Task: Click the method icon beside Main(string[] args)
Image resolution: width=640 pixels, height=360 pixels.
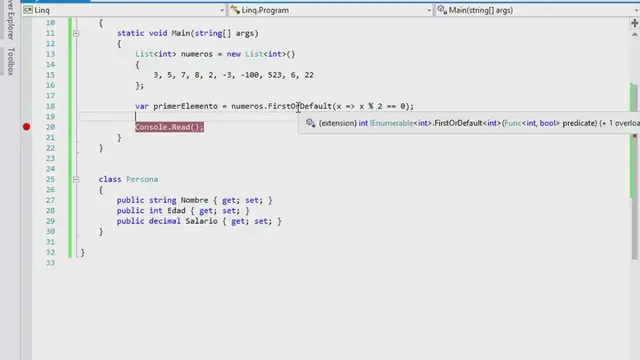Action: pos(442,10)
